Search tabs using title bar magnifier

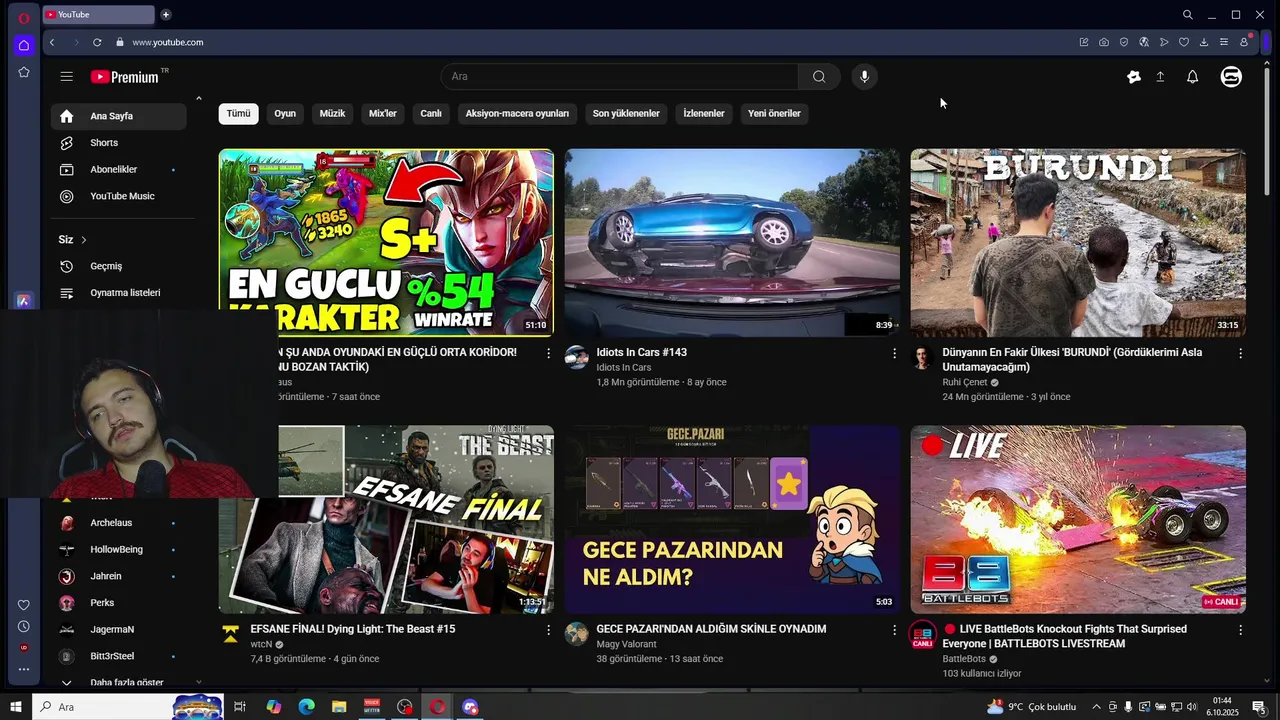[1187, 15]
